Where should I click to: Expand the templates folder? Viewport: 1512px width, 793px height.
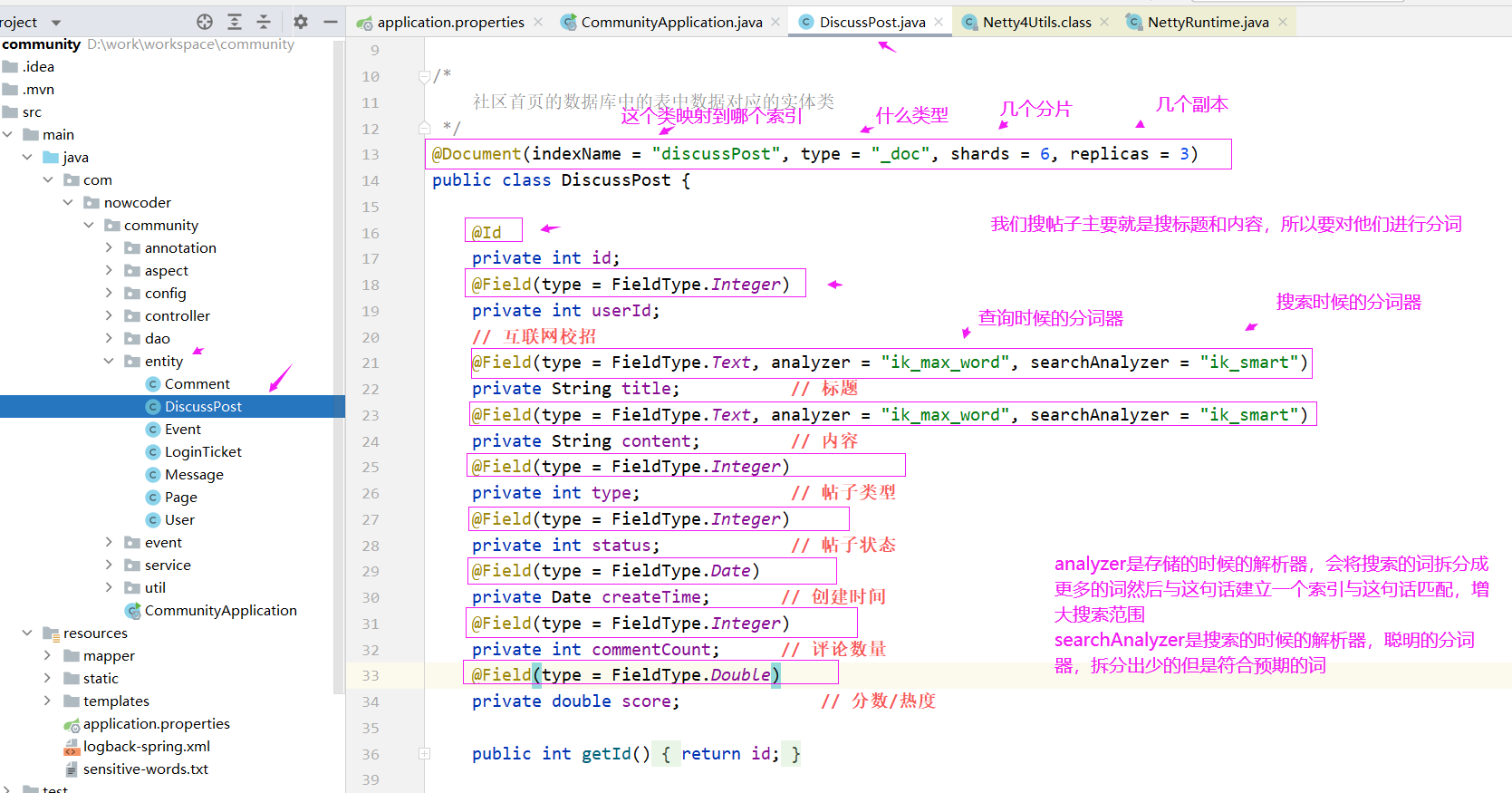tap(48, 701)
